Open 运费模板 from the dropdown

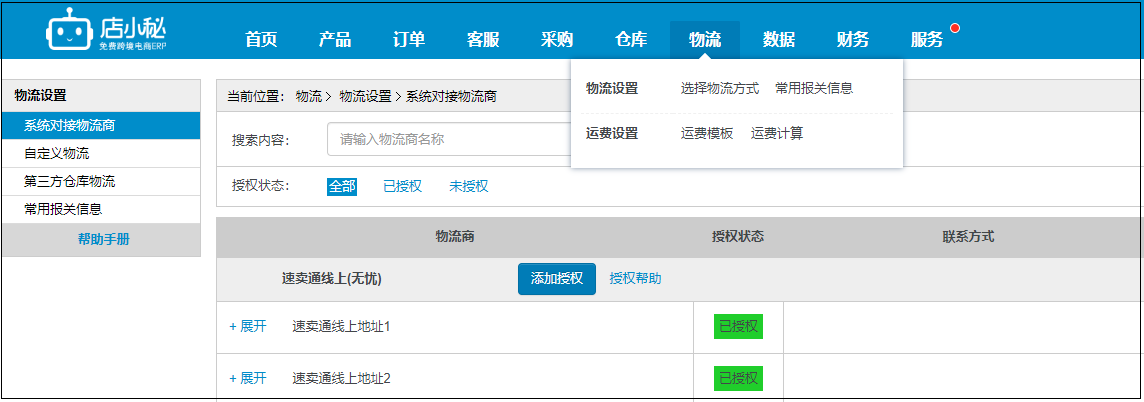707,134
